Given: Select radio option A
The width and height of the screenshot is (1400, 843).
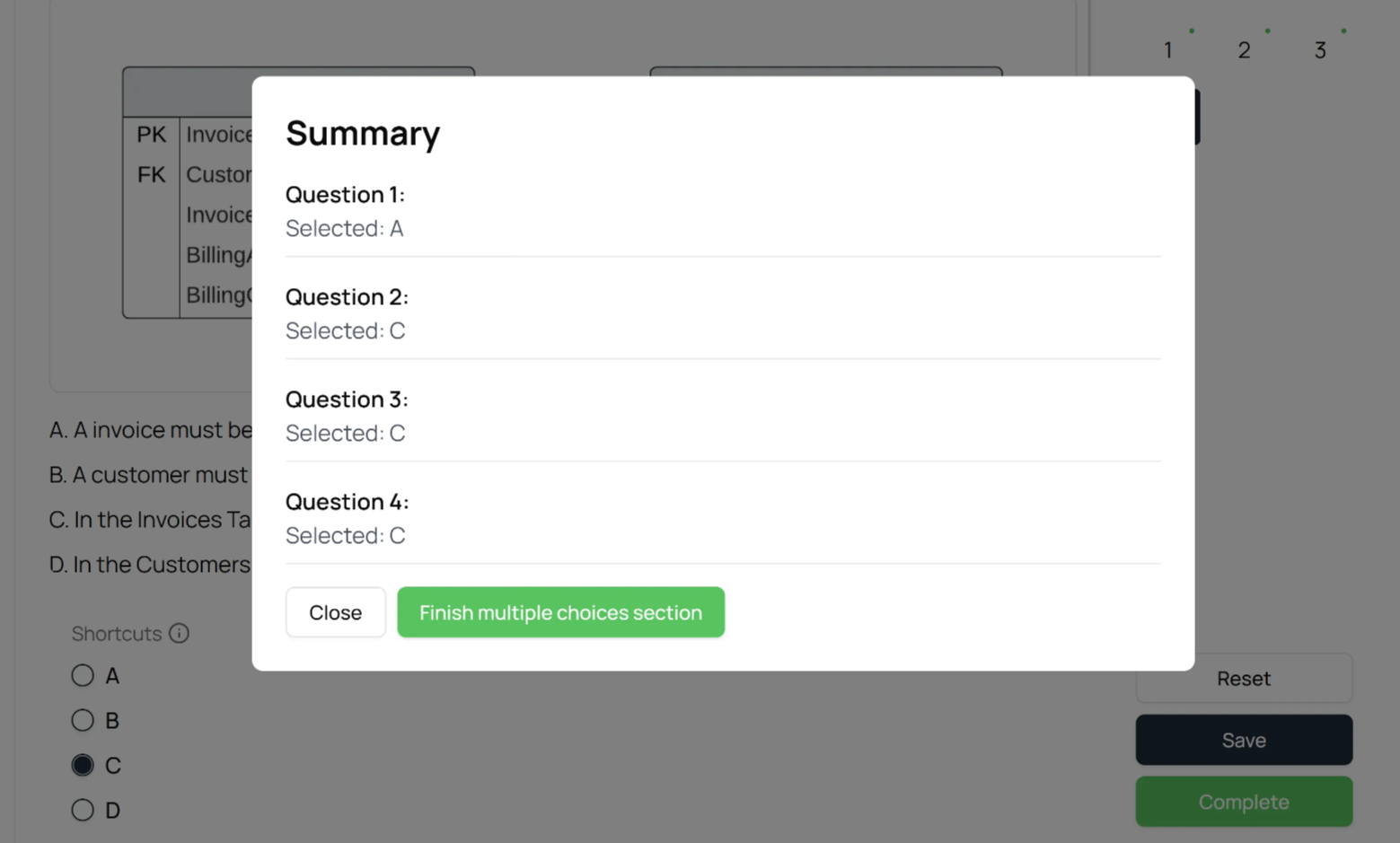Looking at the screenshot, I should [83, 675].
